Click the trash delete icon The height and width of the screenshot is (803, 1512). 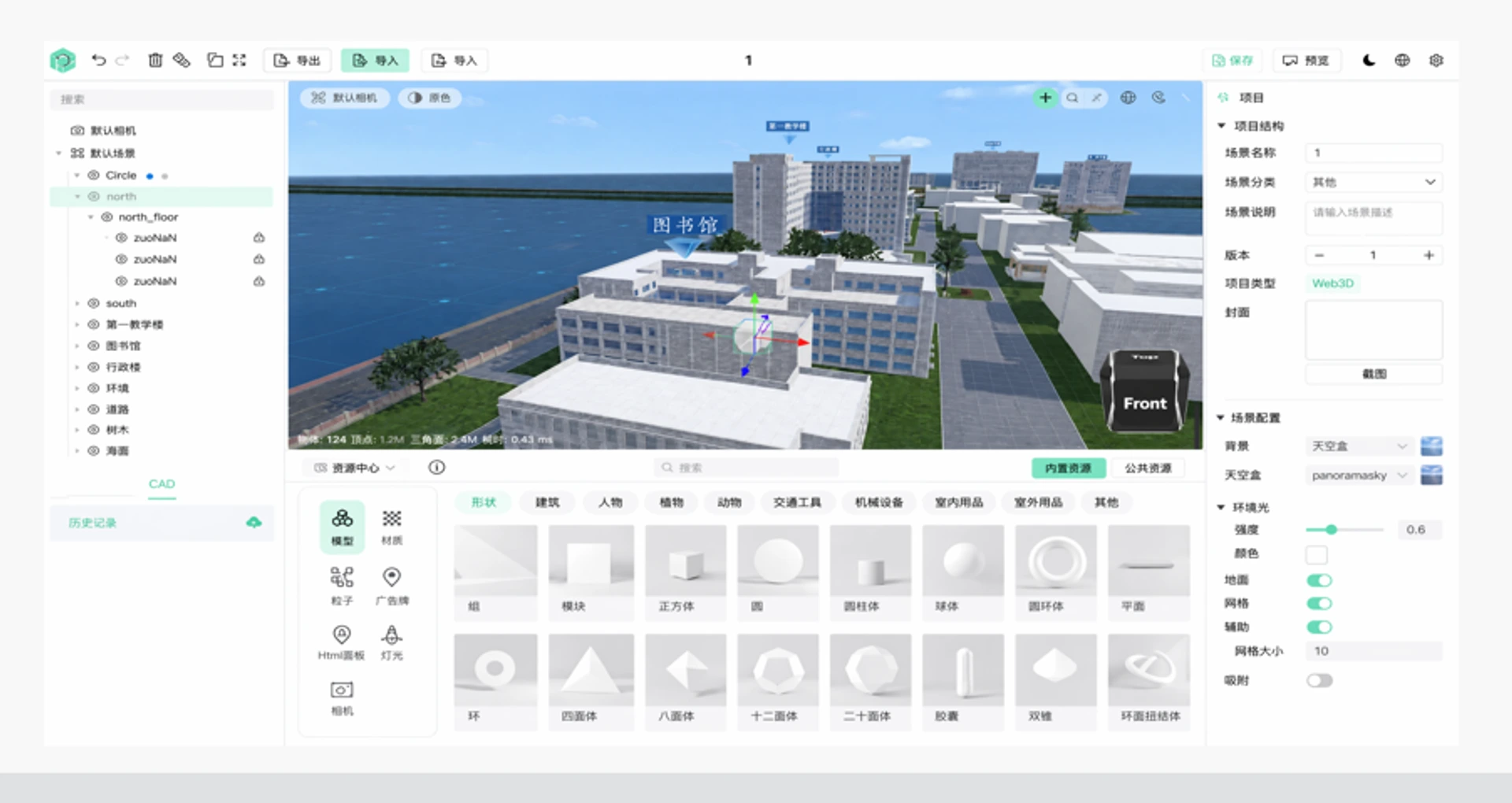[155, 60]
